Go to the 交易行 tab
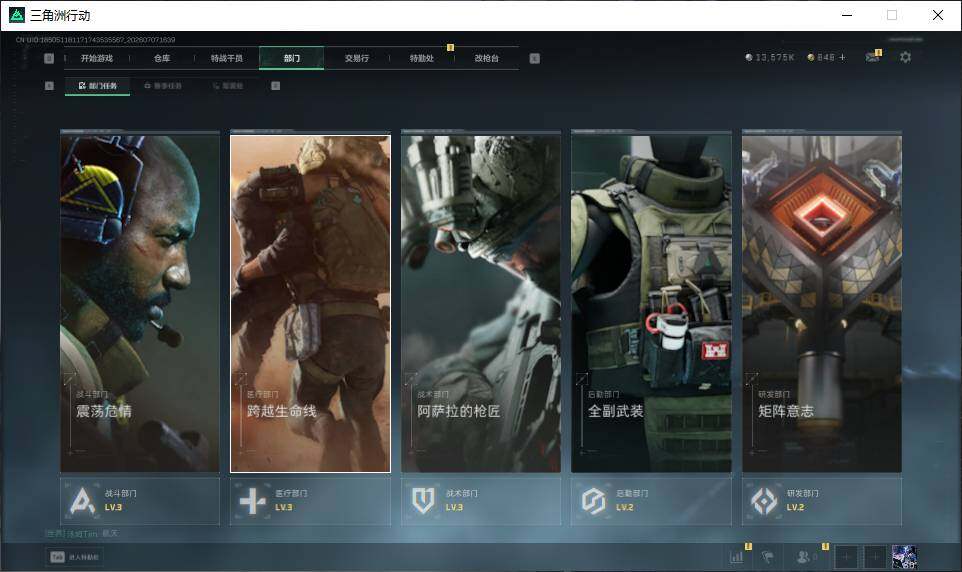Screen dimensions: 962x572 [x=356, y=58]
